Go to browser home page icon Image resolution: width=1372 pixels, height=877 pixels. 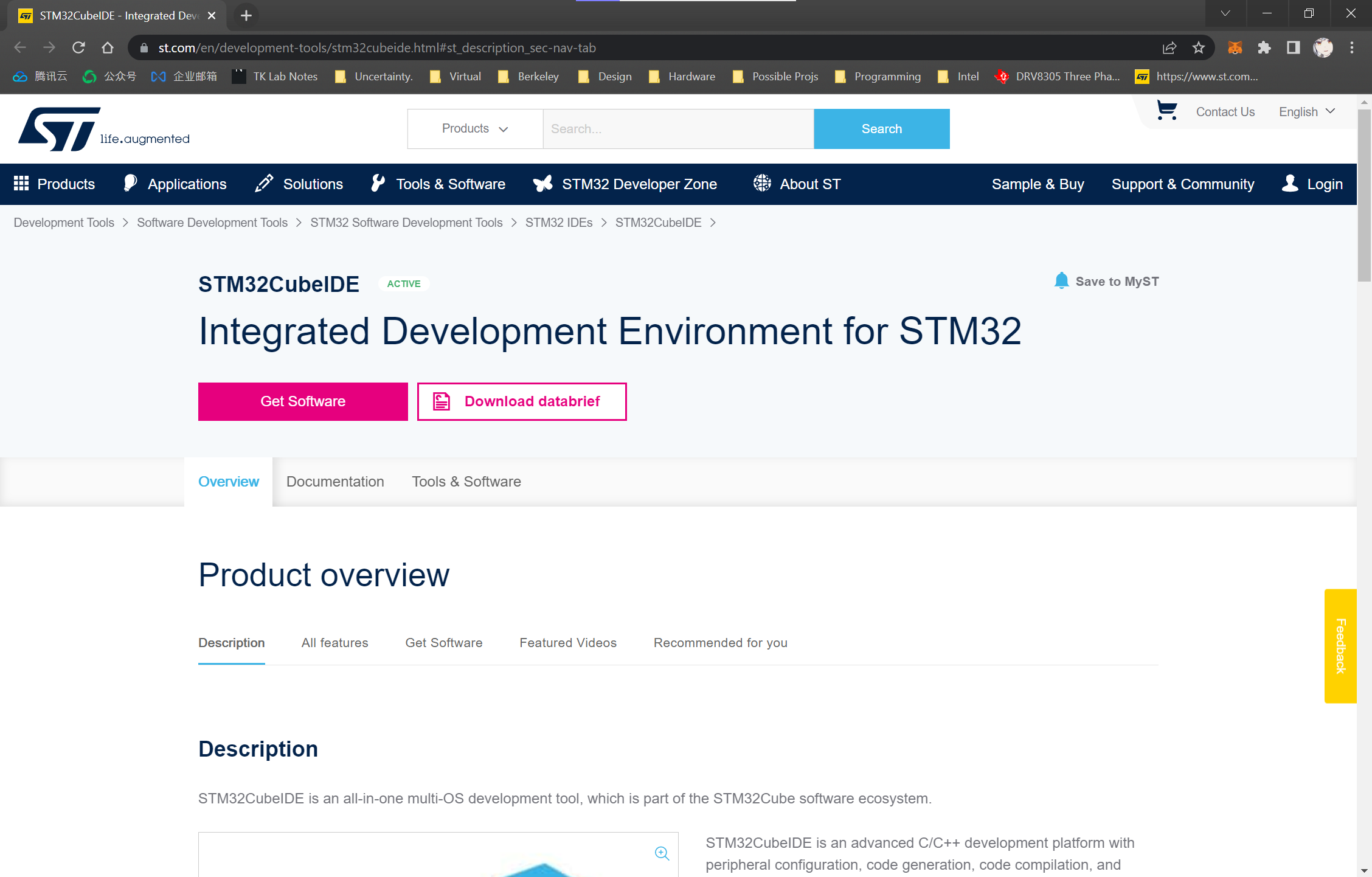tap(108, 47)
